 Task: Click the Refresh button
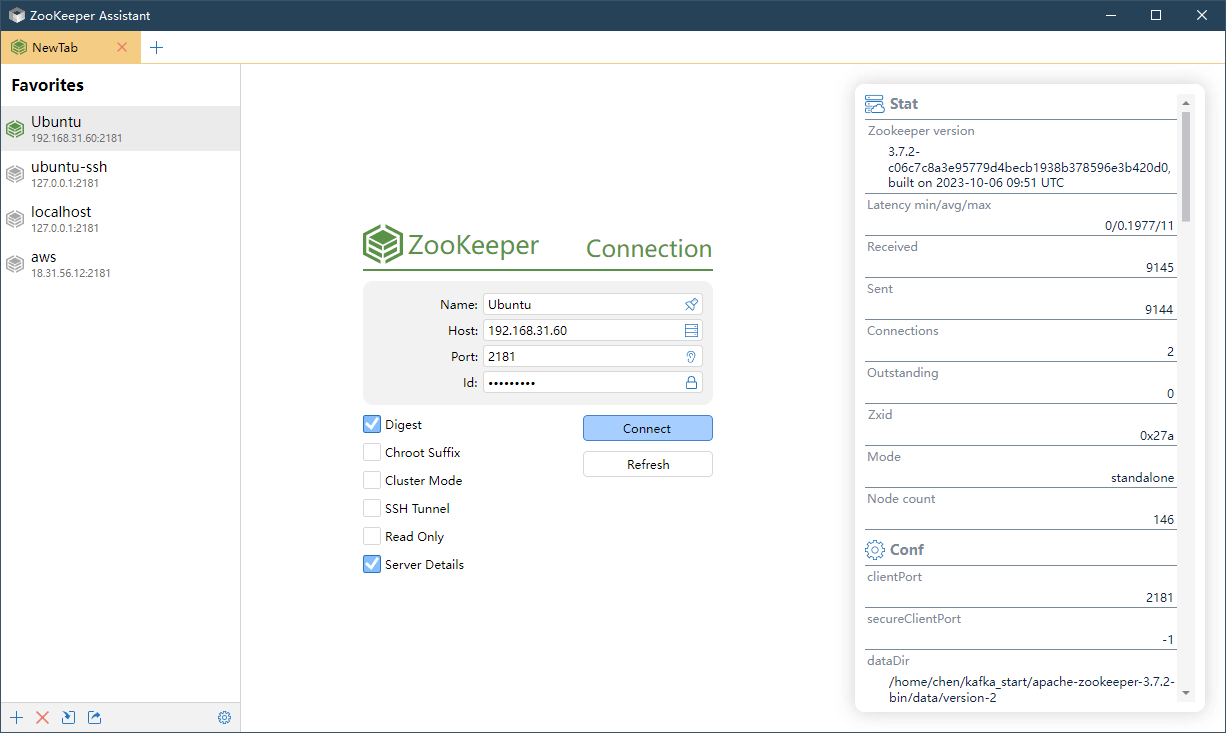click(x=648, y=464)
